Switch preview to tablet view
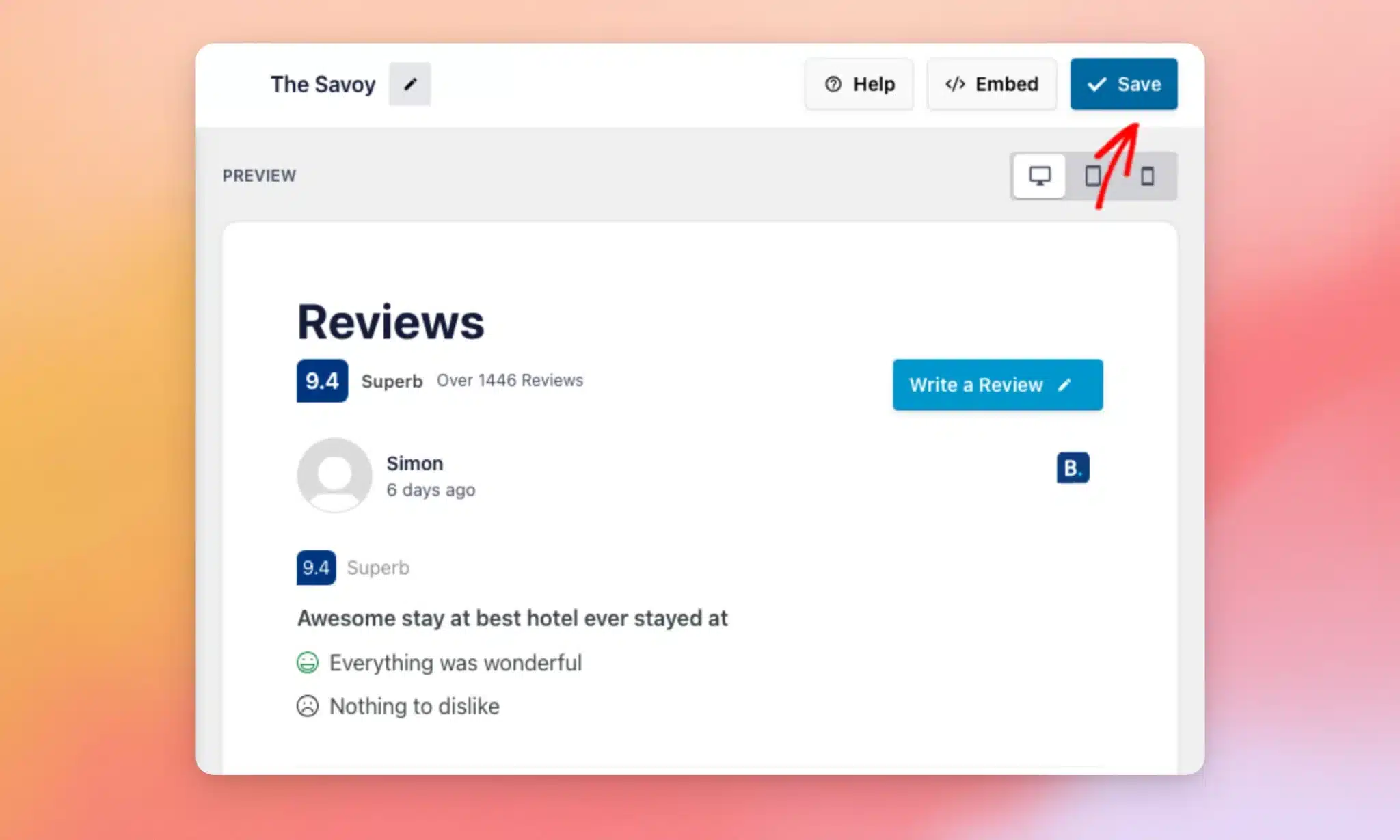The width and height of the screenshot is (1400, 840). point(1092,176)
